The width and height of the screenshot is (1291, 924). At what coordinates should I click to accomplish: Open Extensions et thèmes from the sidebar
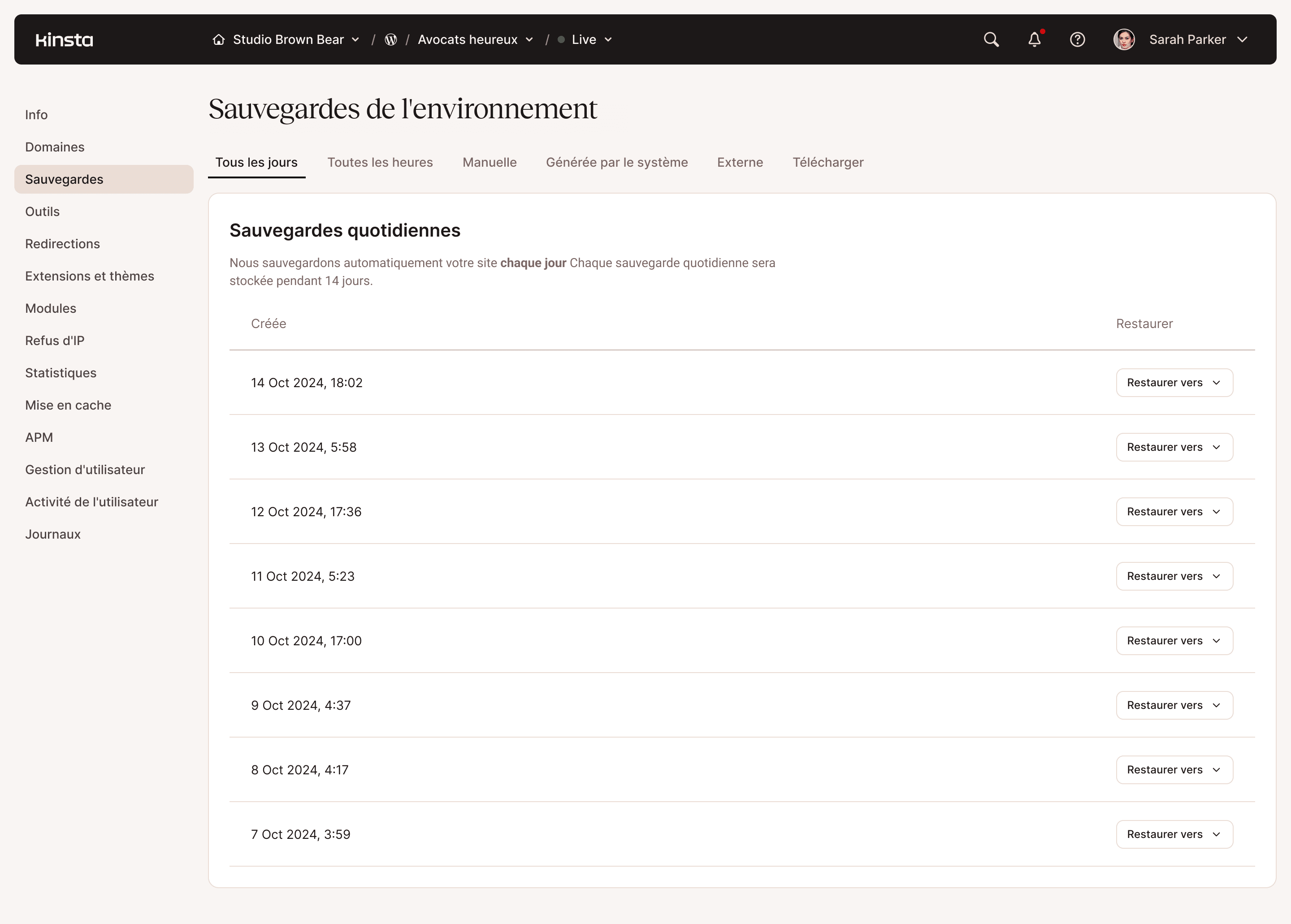(89, 276)
